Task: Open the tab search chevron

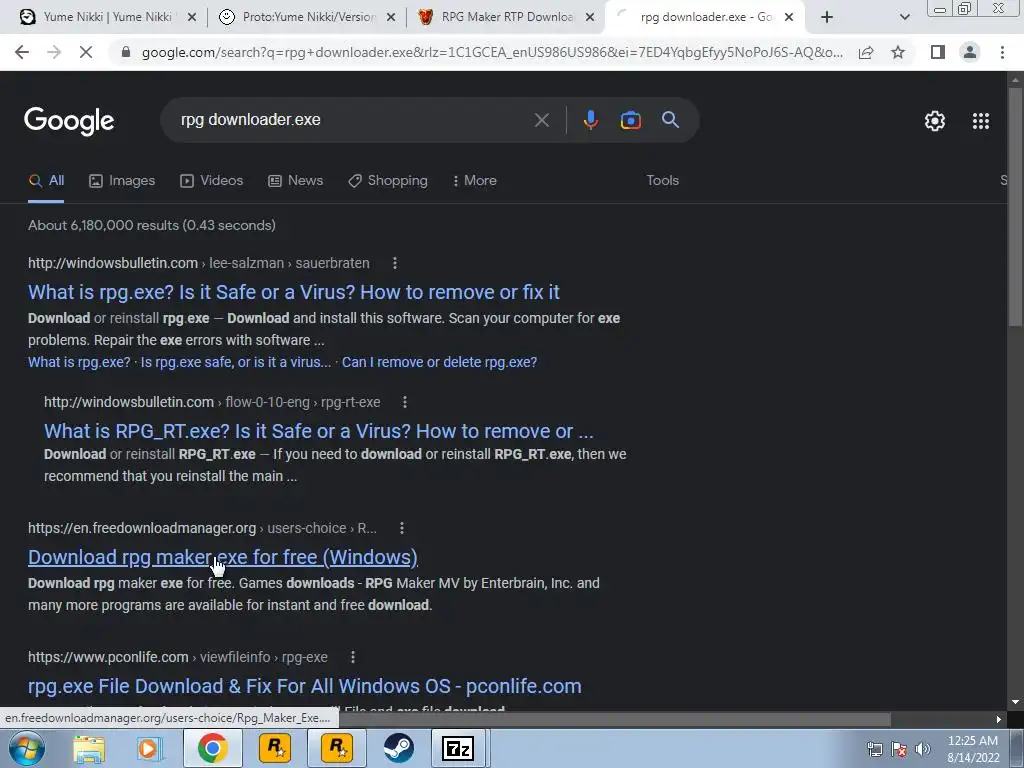Action: (x=904, y=18)
